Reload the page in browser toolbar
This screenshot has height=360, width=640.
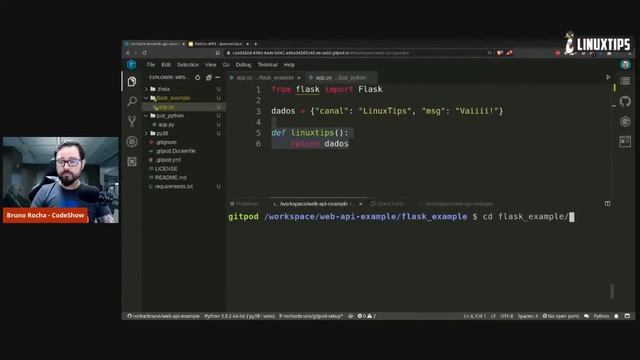pos(144,53)
